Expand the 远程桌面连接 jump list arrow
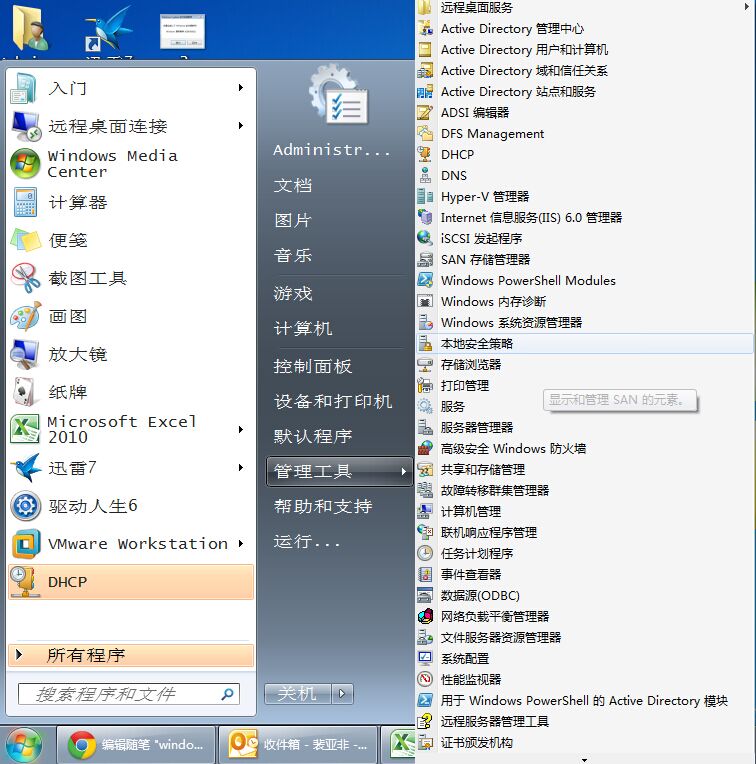The height and width of the screenshot is (764, 756). (241, 126)
